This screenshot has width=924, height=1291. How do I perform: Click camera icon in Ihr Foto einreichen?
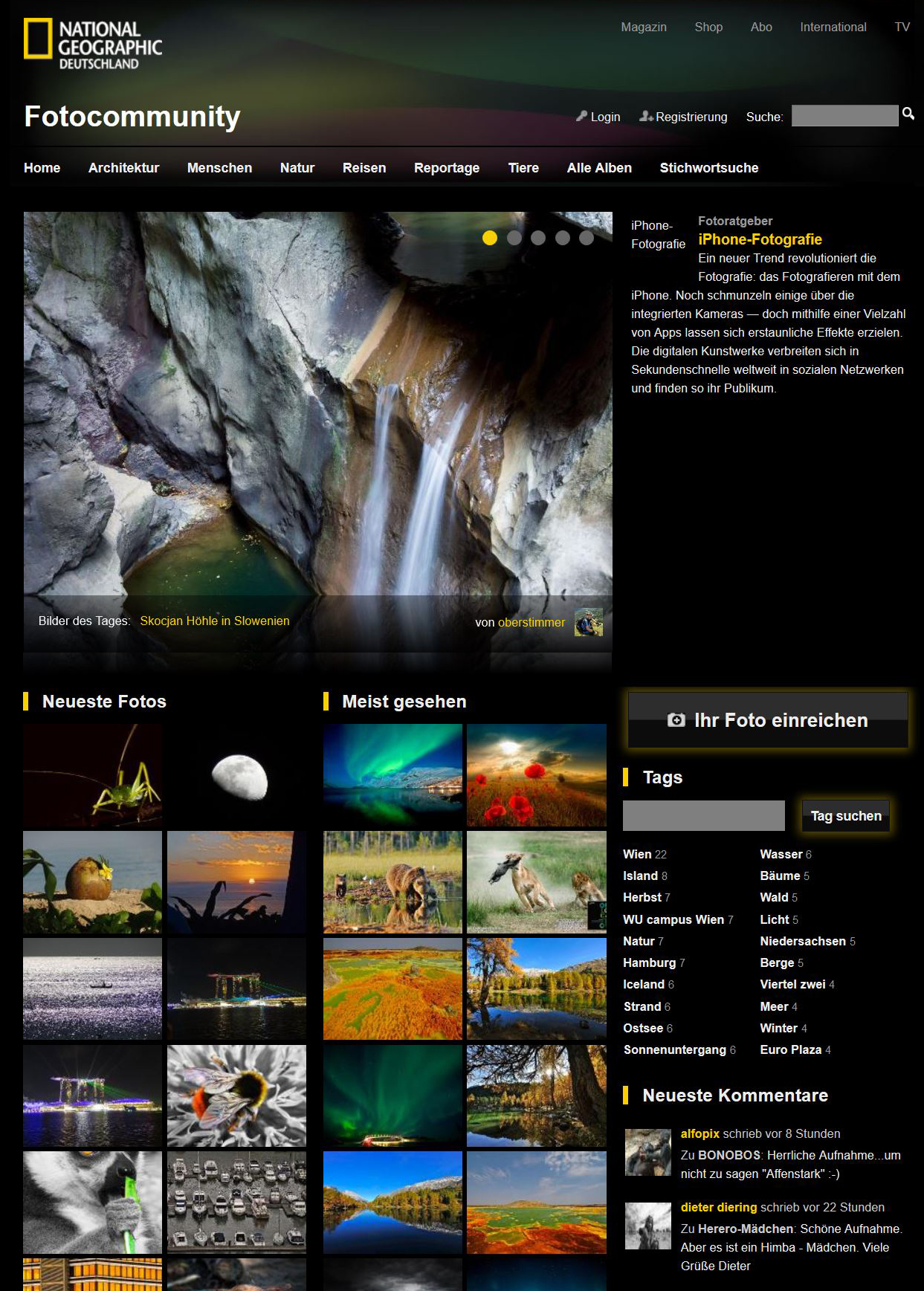click(x=676, y=720)
